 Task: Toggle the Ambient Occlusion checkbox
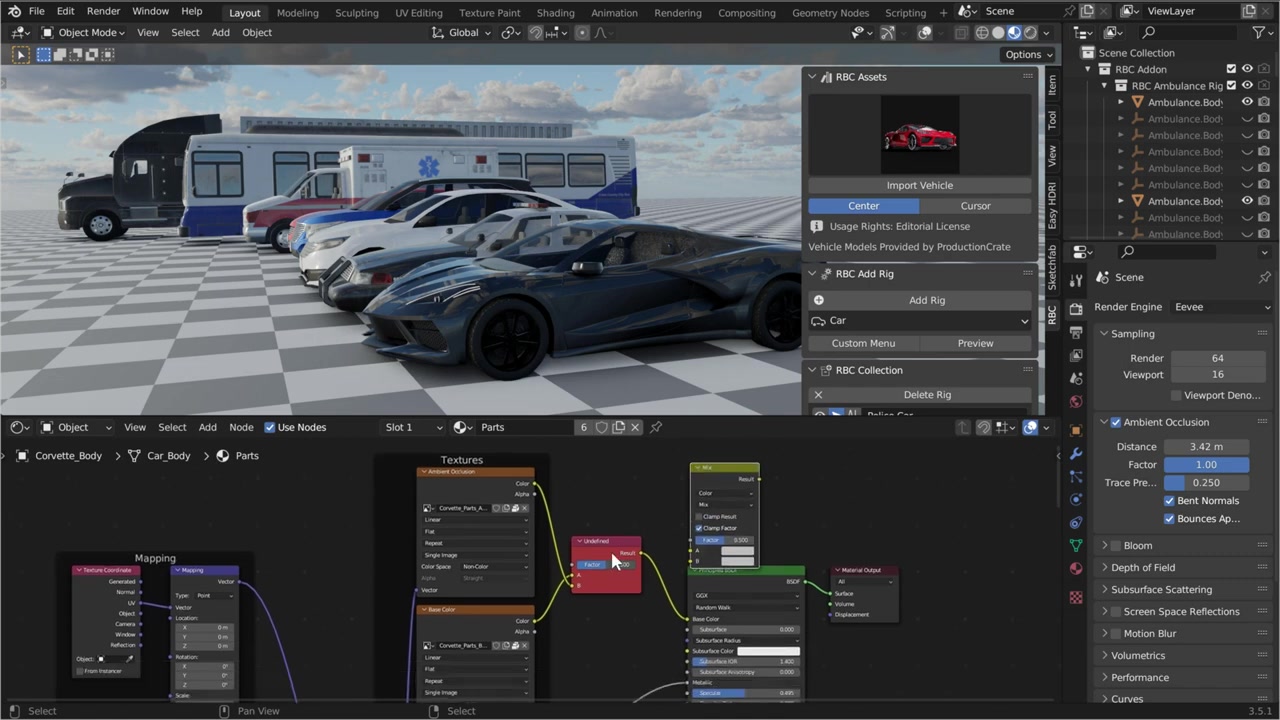(x=1116, y=422)
